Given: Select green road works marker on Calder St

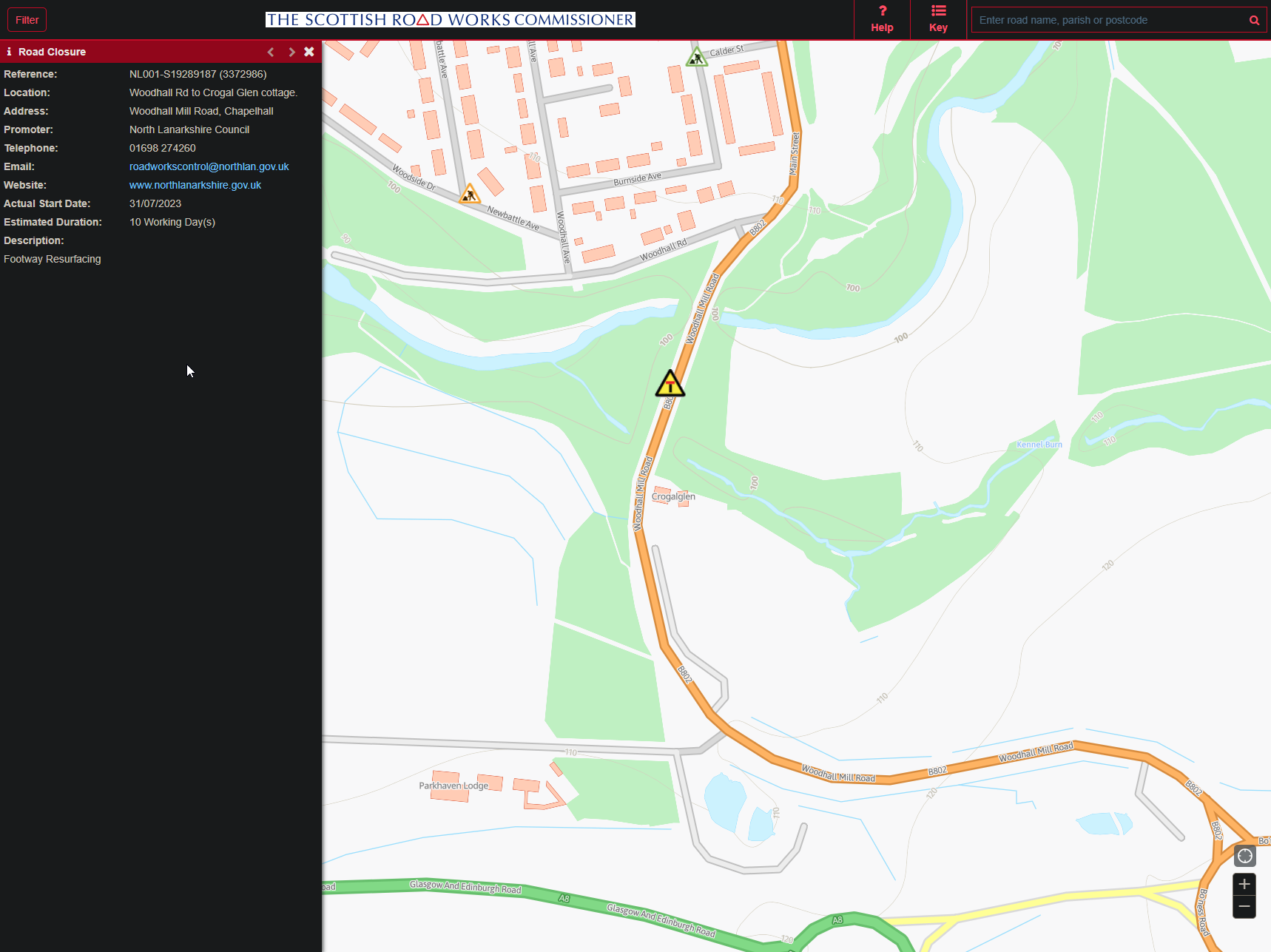Looking at the screenshot, I should (x=697, y=57).
